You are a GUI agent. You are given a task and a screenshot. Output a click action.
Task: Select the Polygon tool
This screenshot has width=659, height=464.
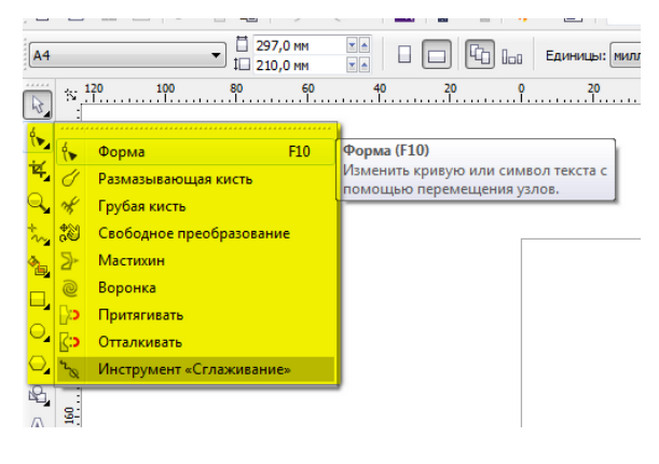pyautogui.click(x=39, y=364)
